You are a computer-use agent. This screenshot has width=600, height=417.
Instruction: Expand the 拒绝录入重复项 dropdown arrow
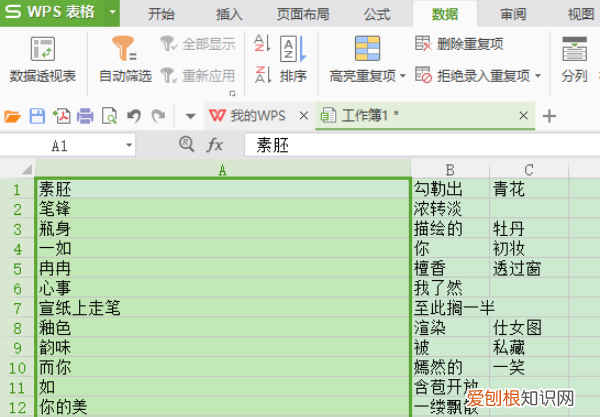pos(538,76)
